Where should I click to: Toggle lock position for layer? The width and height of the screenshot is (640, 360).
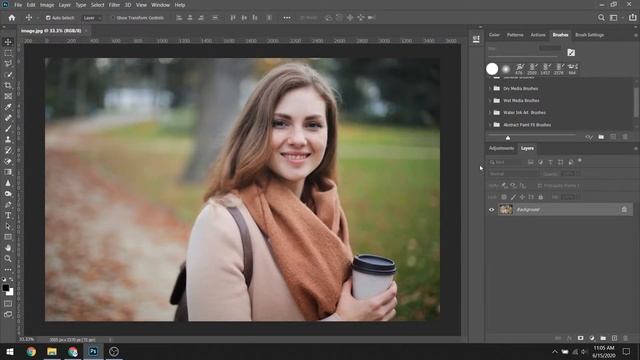(522, 197)
